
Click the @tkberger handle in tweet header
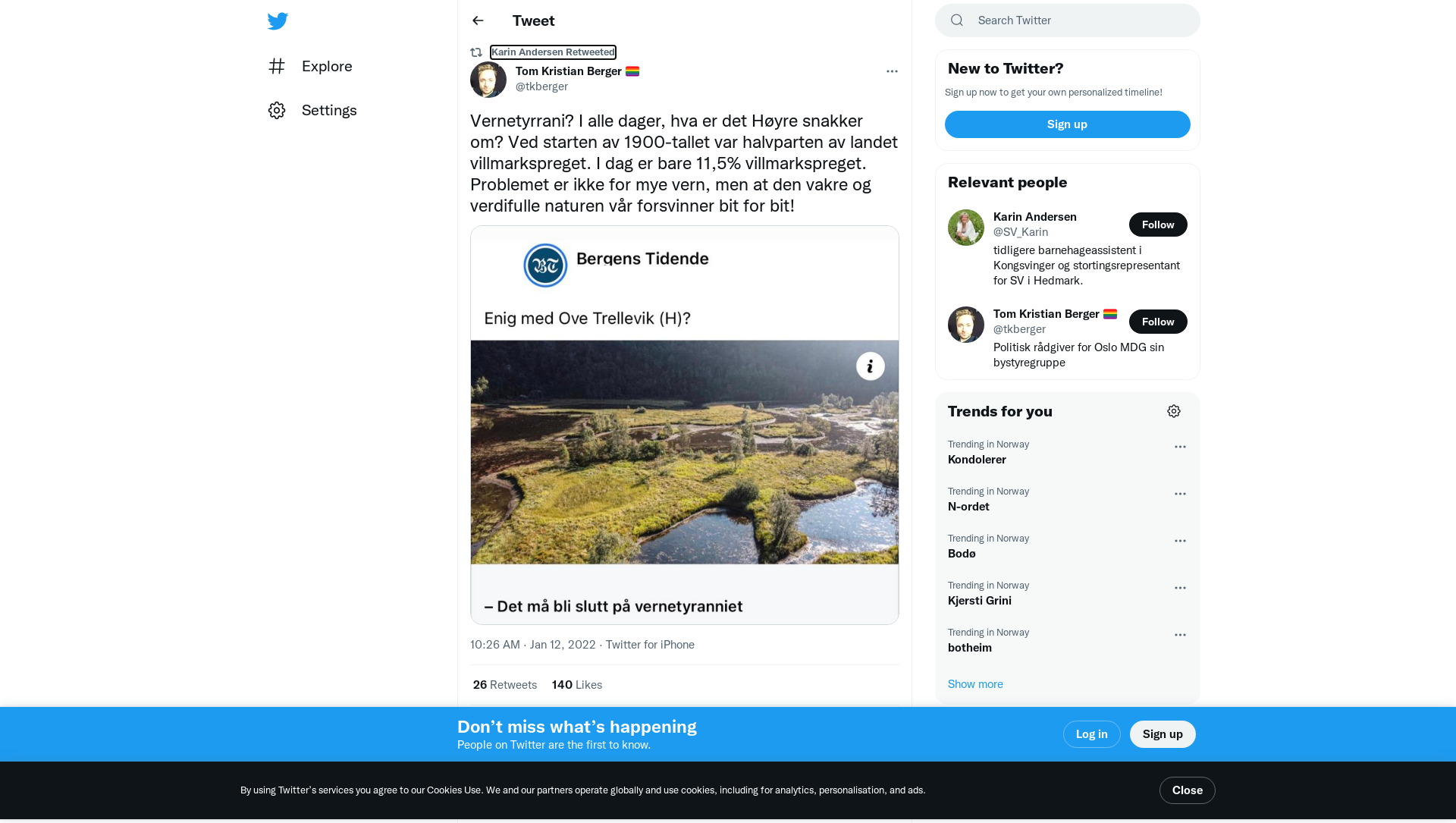click(541, 86)
